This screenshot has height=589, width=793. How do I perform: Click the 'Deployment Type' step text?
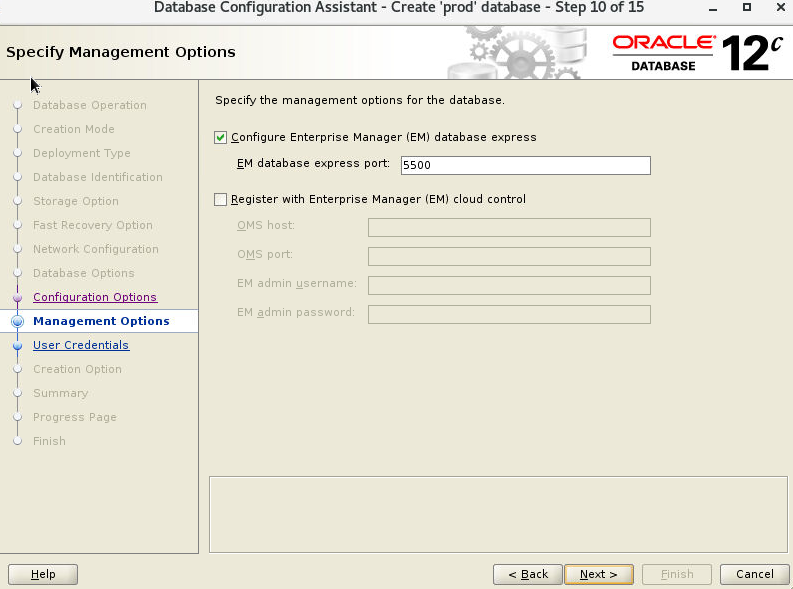click(x=82, y=153)
